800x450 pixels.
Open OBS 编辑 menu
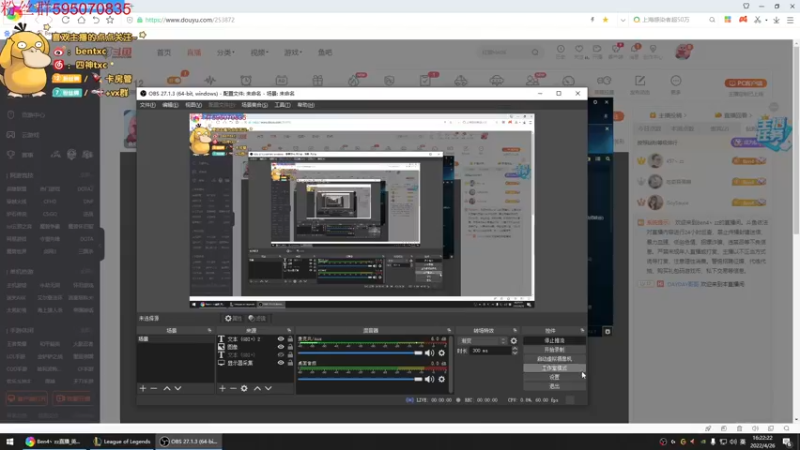pyautogui.click(x=170, y=105)
